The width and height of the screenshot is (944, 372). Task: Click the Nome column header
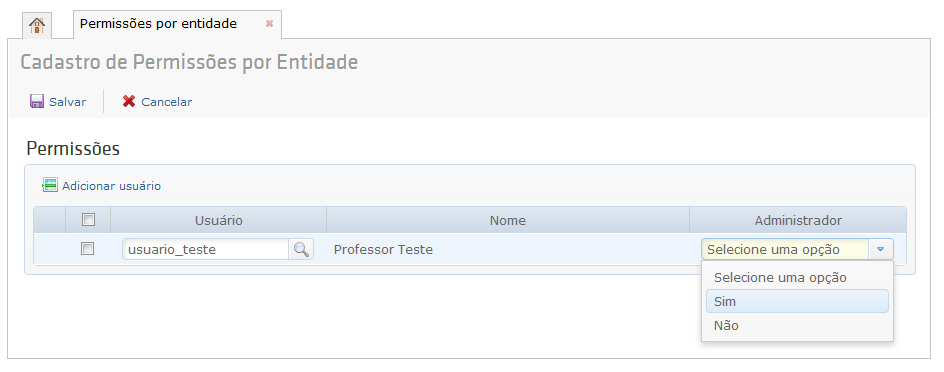pyautogui.click(x=508, y=220)
